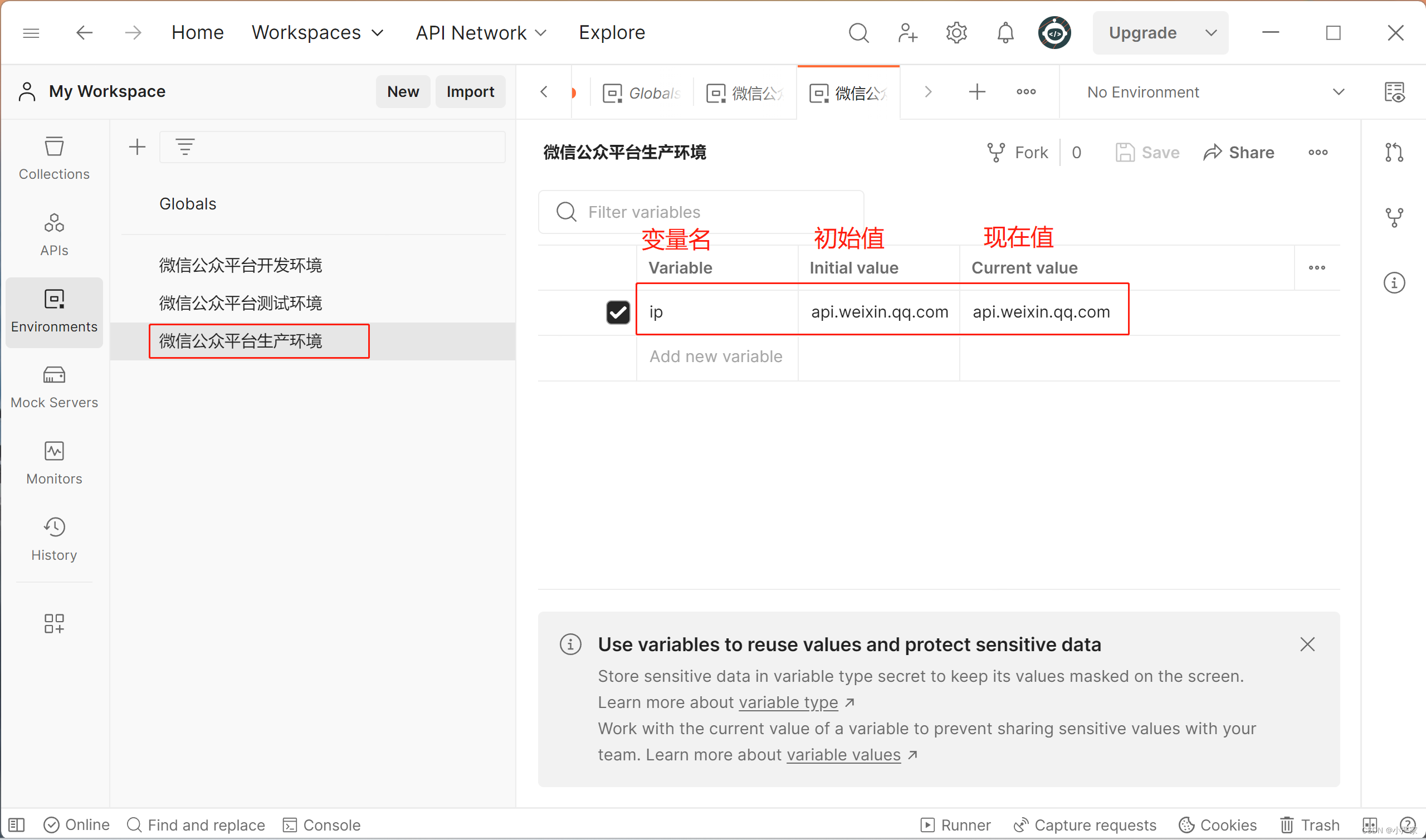Click the ip variable name cell
The image size is (1426, 840).
(x=717, y=312)
